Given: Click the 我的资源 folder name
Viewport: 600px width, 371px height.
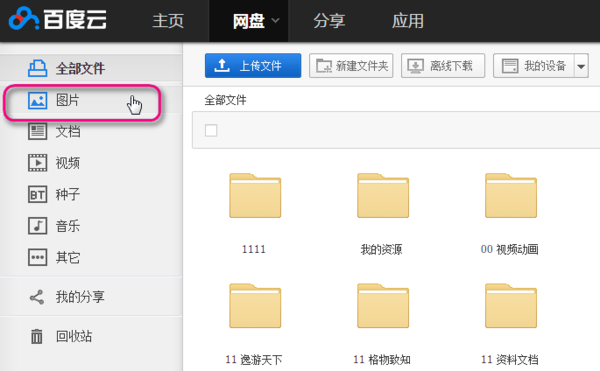Looking at the screenshot, I should 382,250.
